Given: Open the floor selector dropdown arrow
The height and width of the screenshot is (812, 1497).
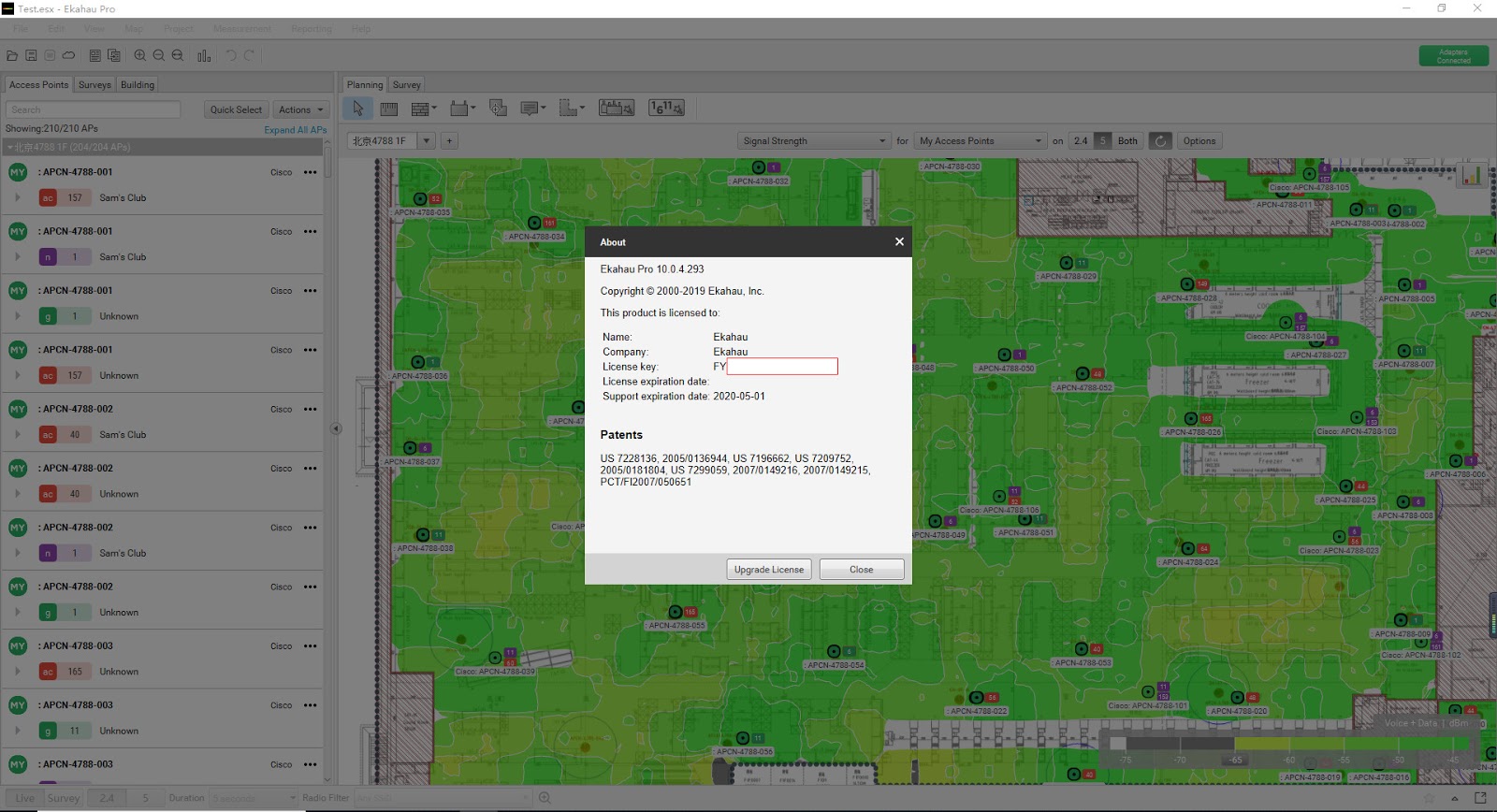Looking at the screenshot, I should [x=427, y=141].
